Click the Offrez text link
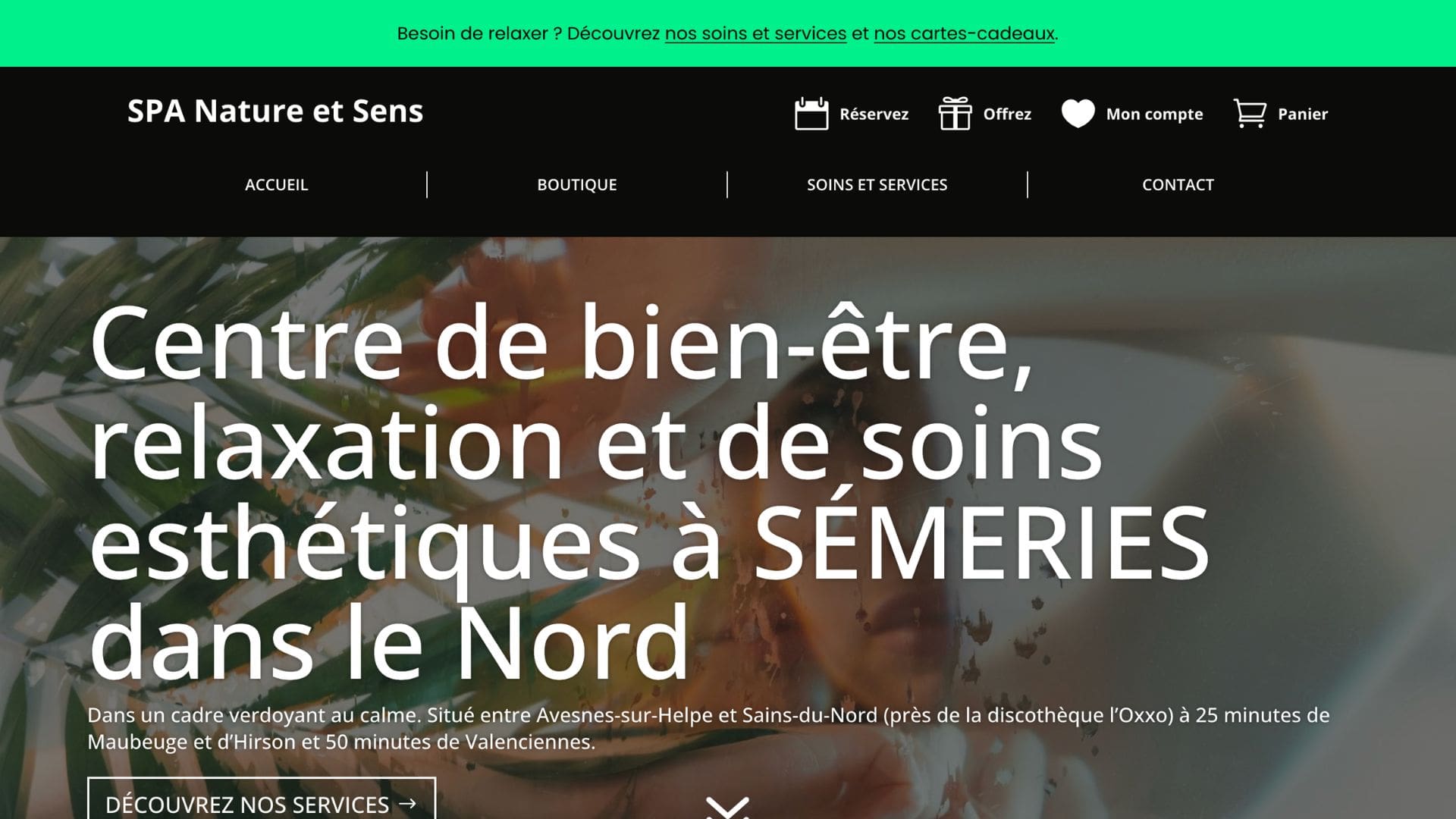This screenshot has height=819, width=1456. pos(1007,114)
